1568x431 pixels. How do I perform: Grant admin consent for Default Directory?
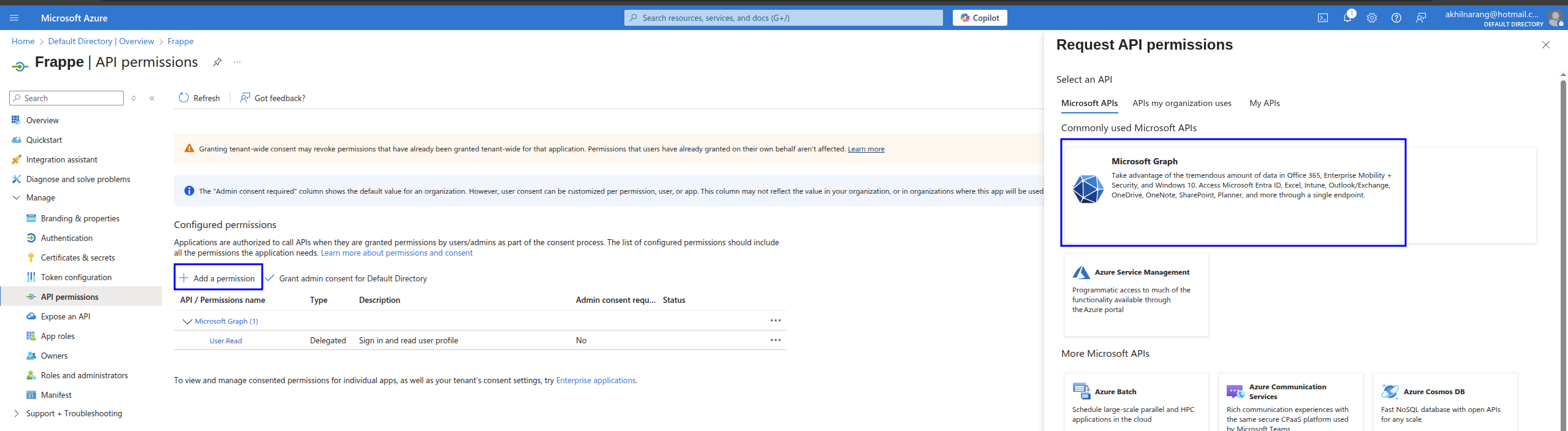pyautogui.click(x=347, y=278)
